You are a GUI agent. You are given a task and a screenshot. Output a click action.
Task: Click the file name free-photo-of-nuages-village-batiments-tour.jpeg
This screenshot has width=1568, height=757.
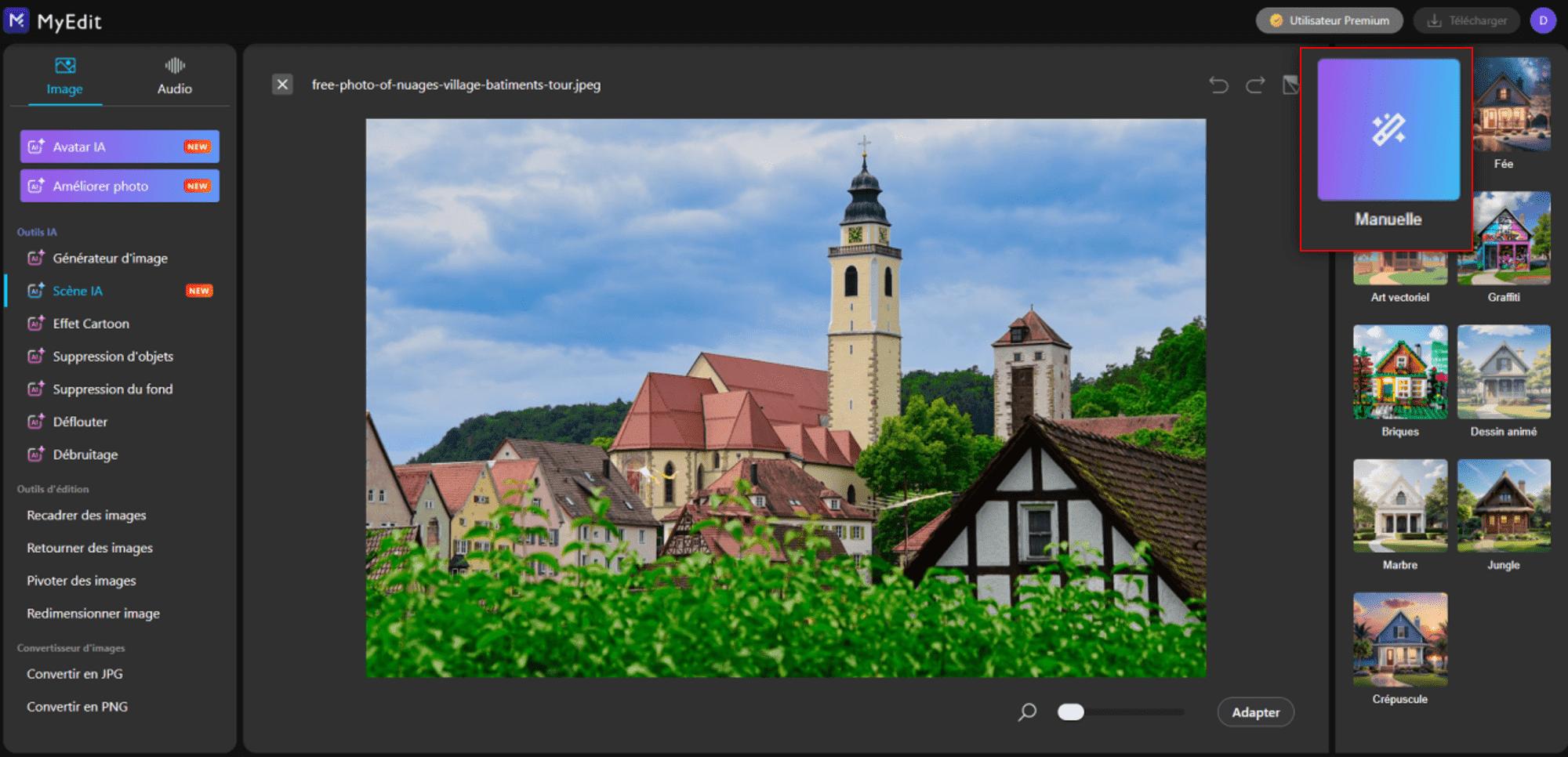tap(456, 85)
